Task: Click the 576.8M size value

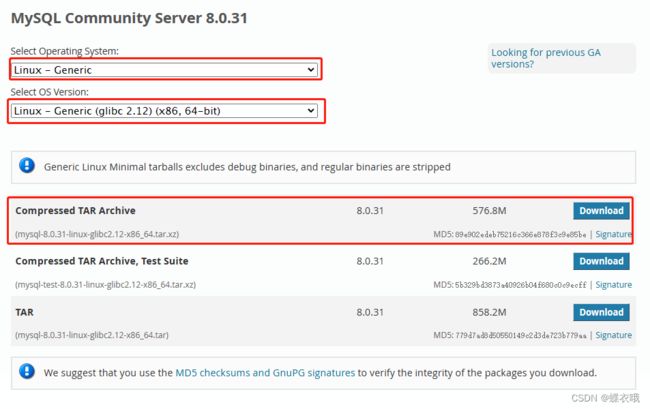Action: (489, 211)
